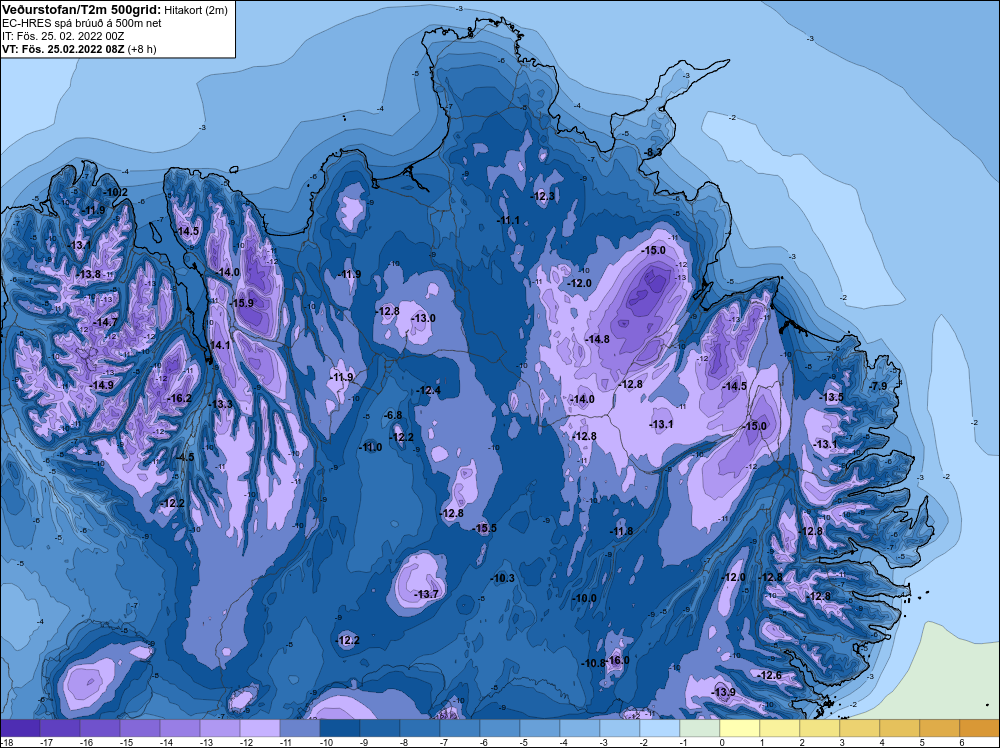Click the -14.7 temperature value
1000x748 pixels.
pyautogui.click(x=106, y=323)
